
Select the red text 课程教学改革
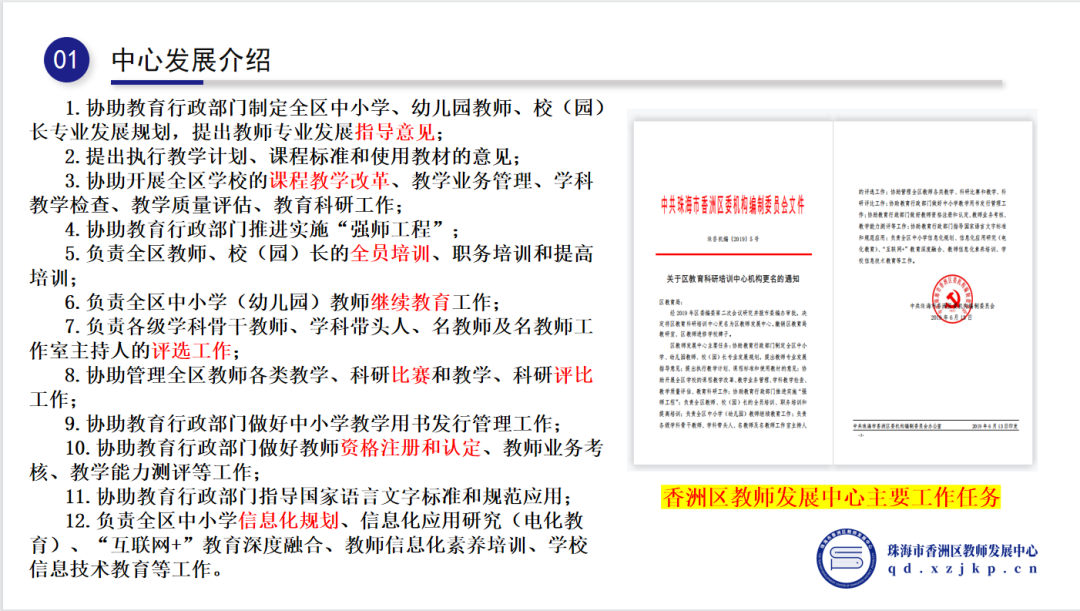click(x=329, y=180)
